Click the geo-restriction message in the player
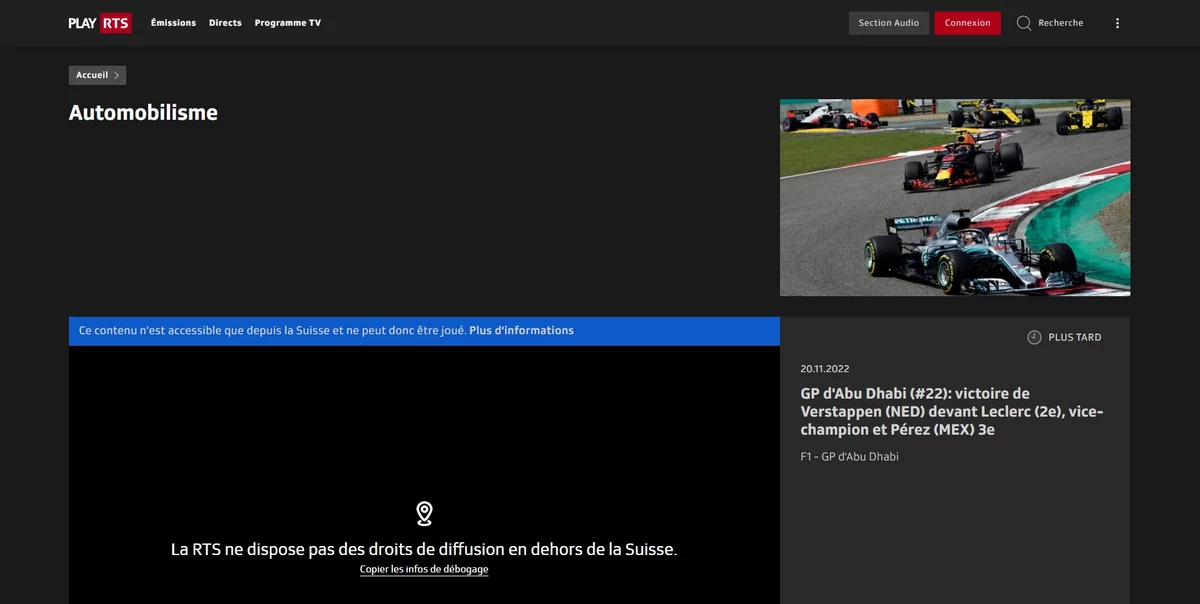 coord(424,549)
